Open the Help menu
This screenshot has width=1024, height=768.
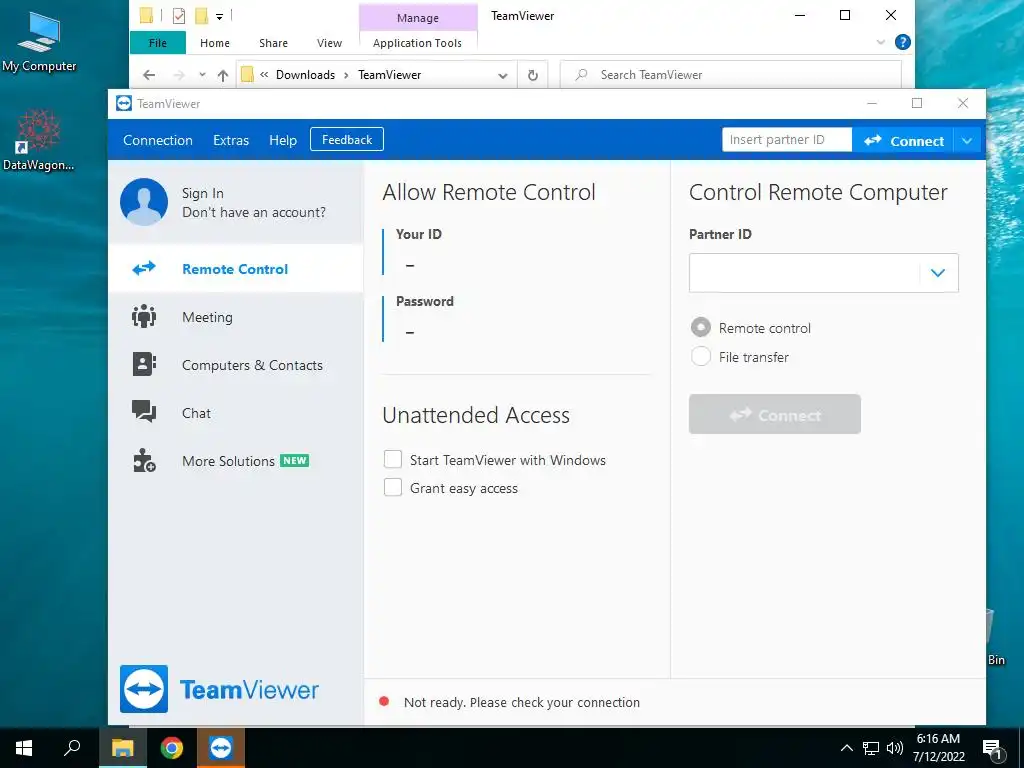283,140
